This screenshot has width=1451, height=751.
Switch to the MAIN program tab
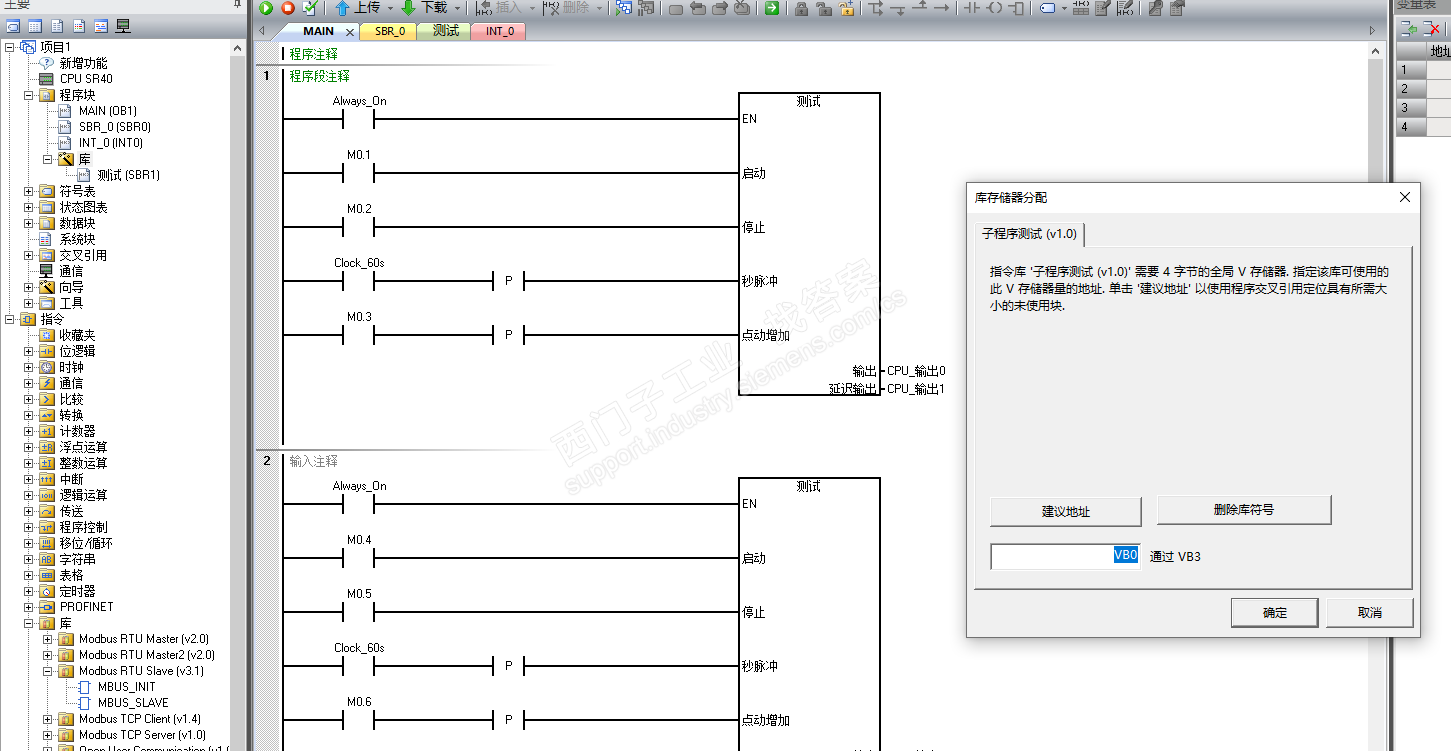(x=318, y=31)
